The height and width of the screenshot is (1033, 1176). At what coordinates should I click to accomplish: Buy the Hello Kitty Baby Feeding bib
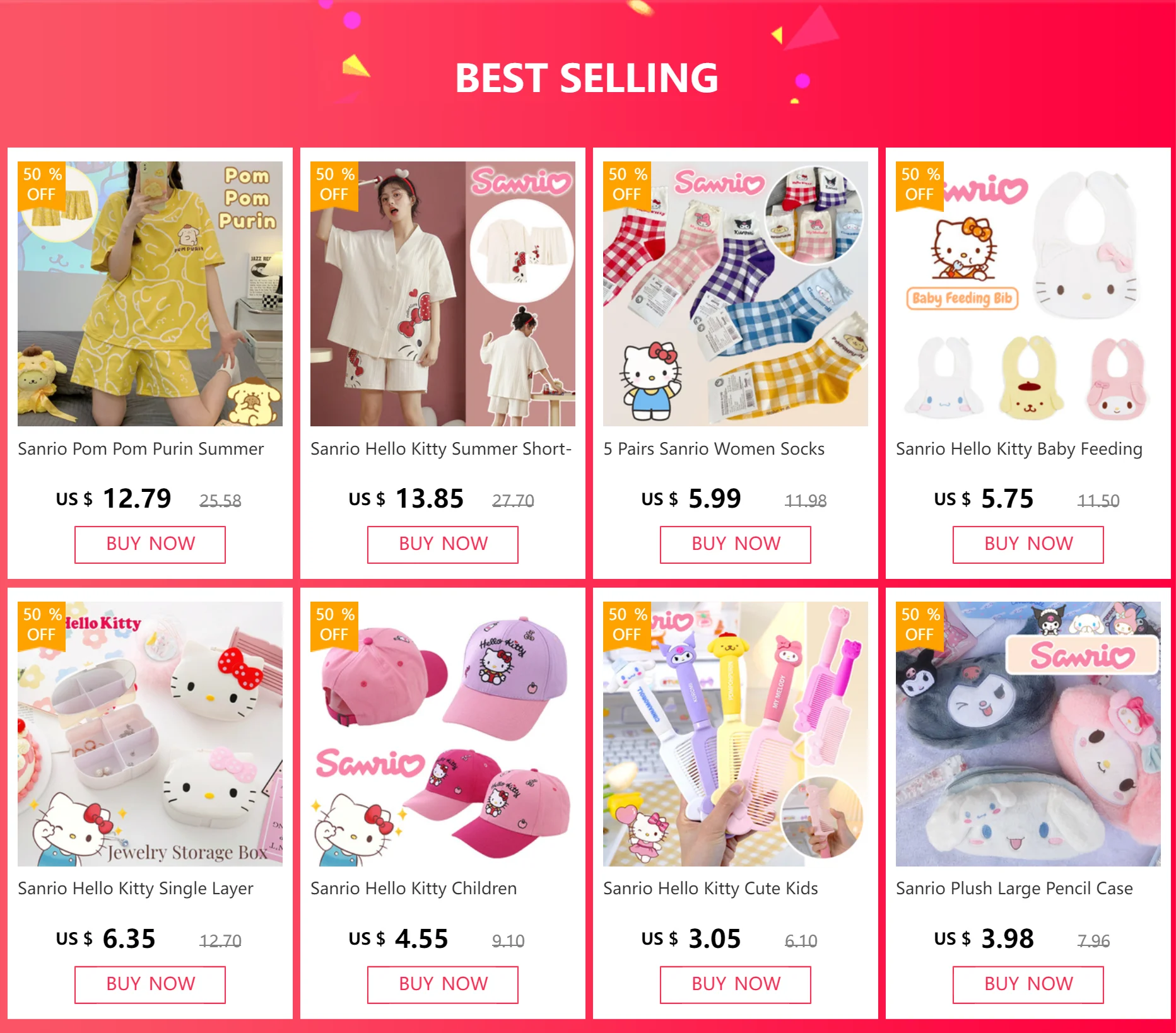pyautogui.click(x=1028, y=545)
